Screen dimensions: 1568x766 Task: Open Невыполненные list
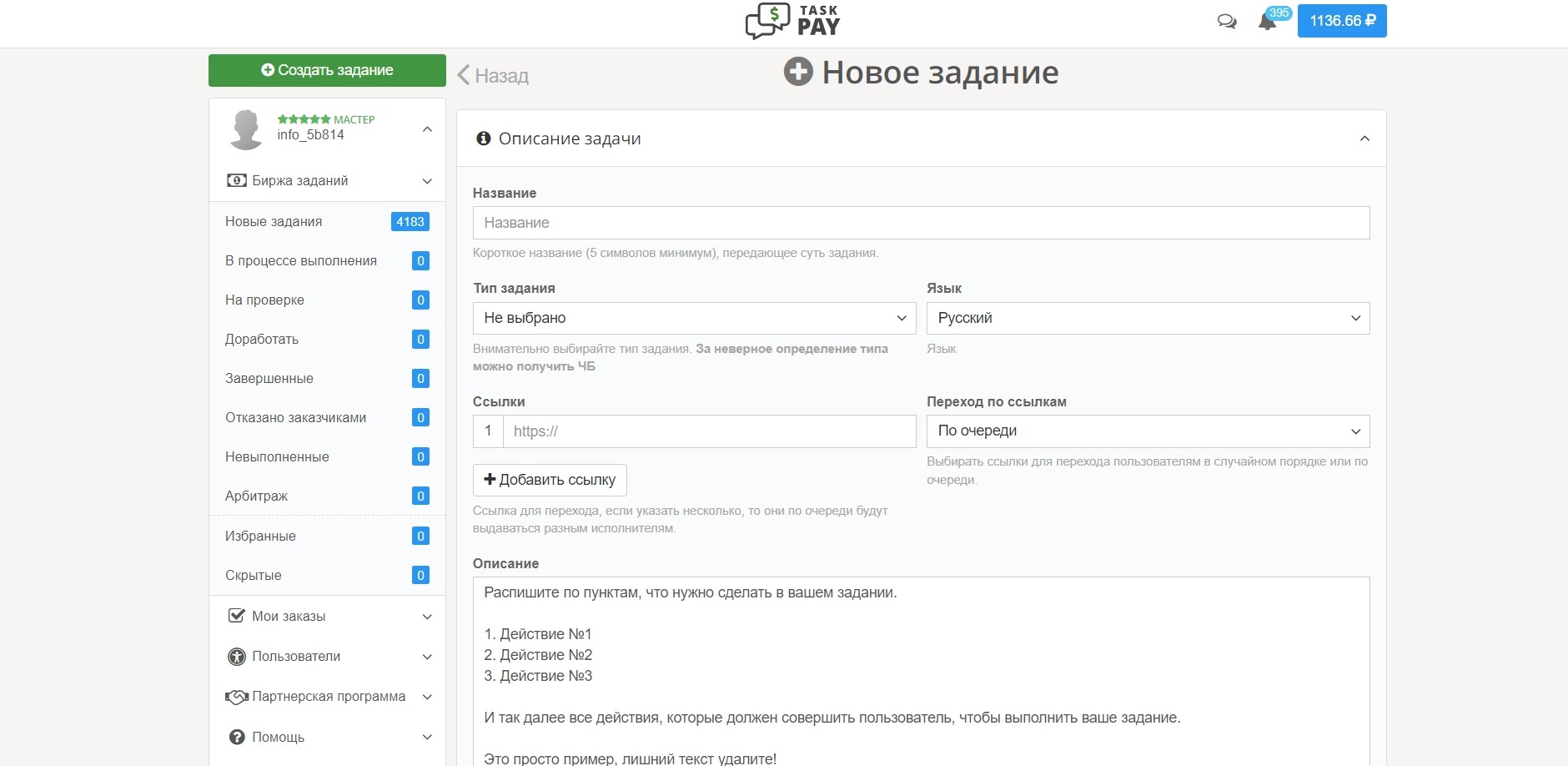pyautogui.click(x=327, y=457)
